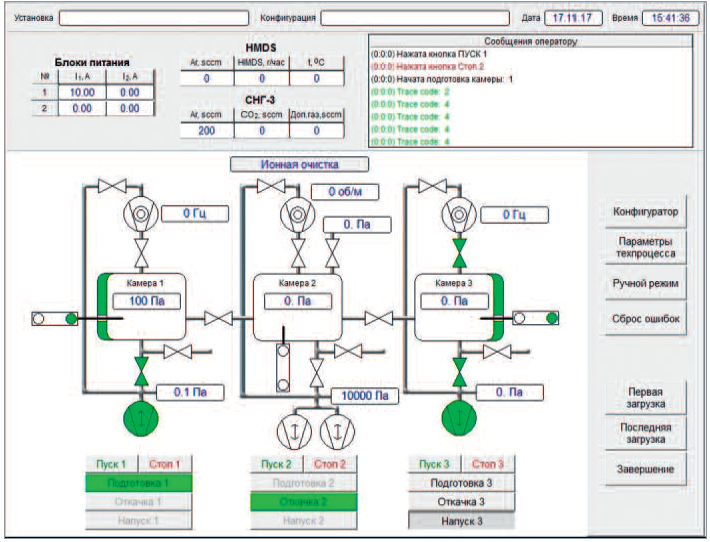Click the loader mechanism right of Камера 3
The width and height of the screenshot is (710, 542).
click(535, 318)
